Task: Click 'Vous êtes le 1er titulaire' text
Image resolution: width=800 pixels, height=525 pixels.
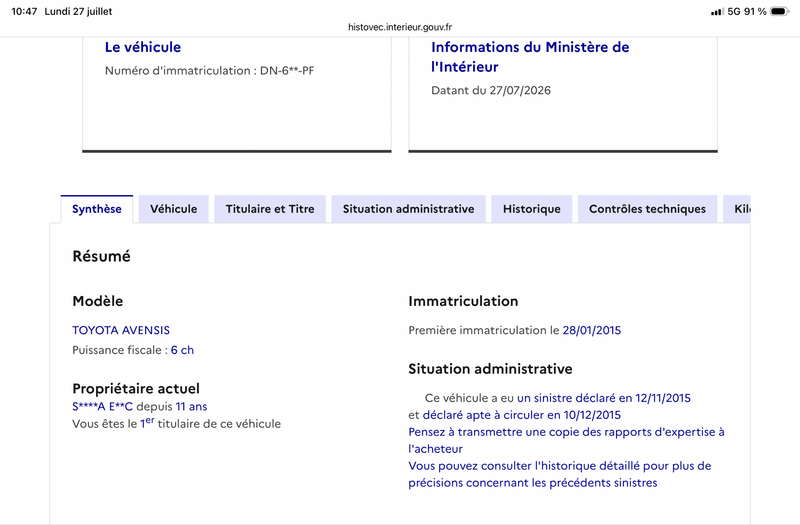Action: (x=177, y=423)
